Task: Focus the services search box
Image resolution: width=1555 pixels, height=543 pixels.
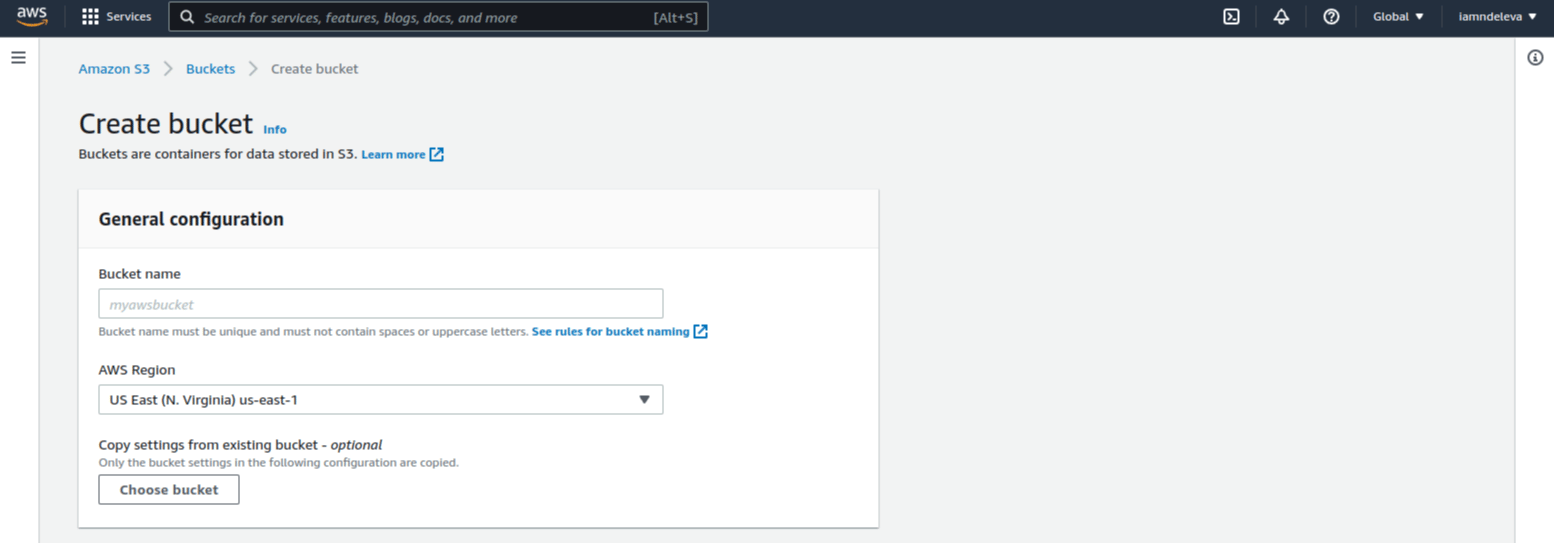Action: coord(438,17)
